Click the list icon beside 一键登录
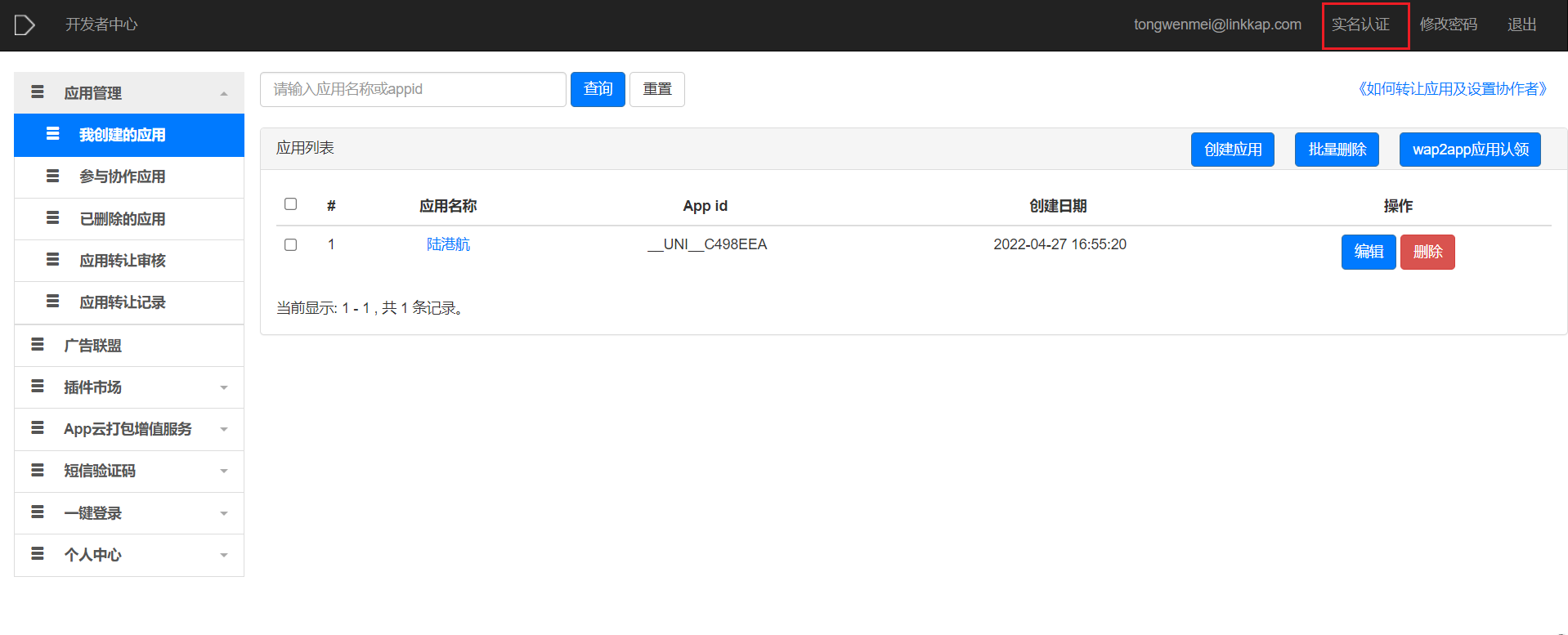 click(x=38, y=512)
